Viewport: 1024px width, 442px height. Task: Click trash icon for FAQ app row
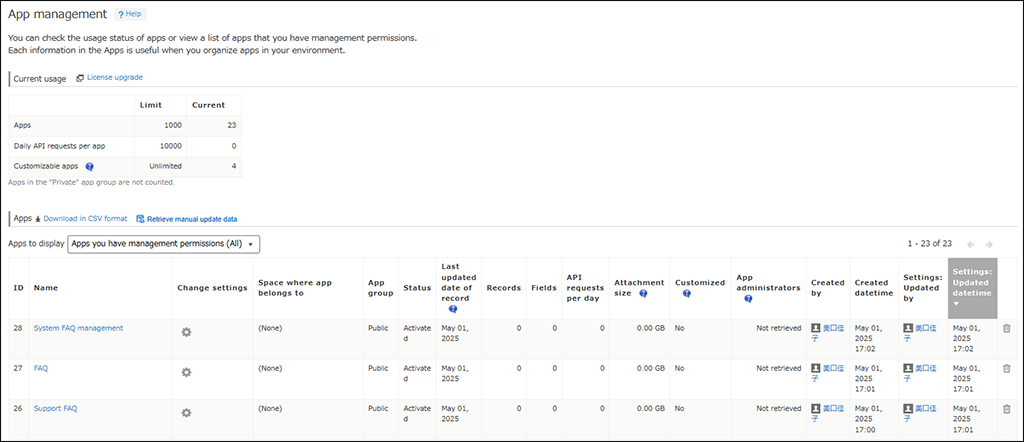pos(1006,368)
